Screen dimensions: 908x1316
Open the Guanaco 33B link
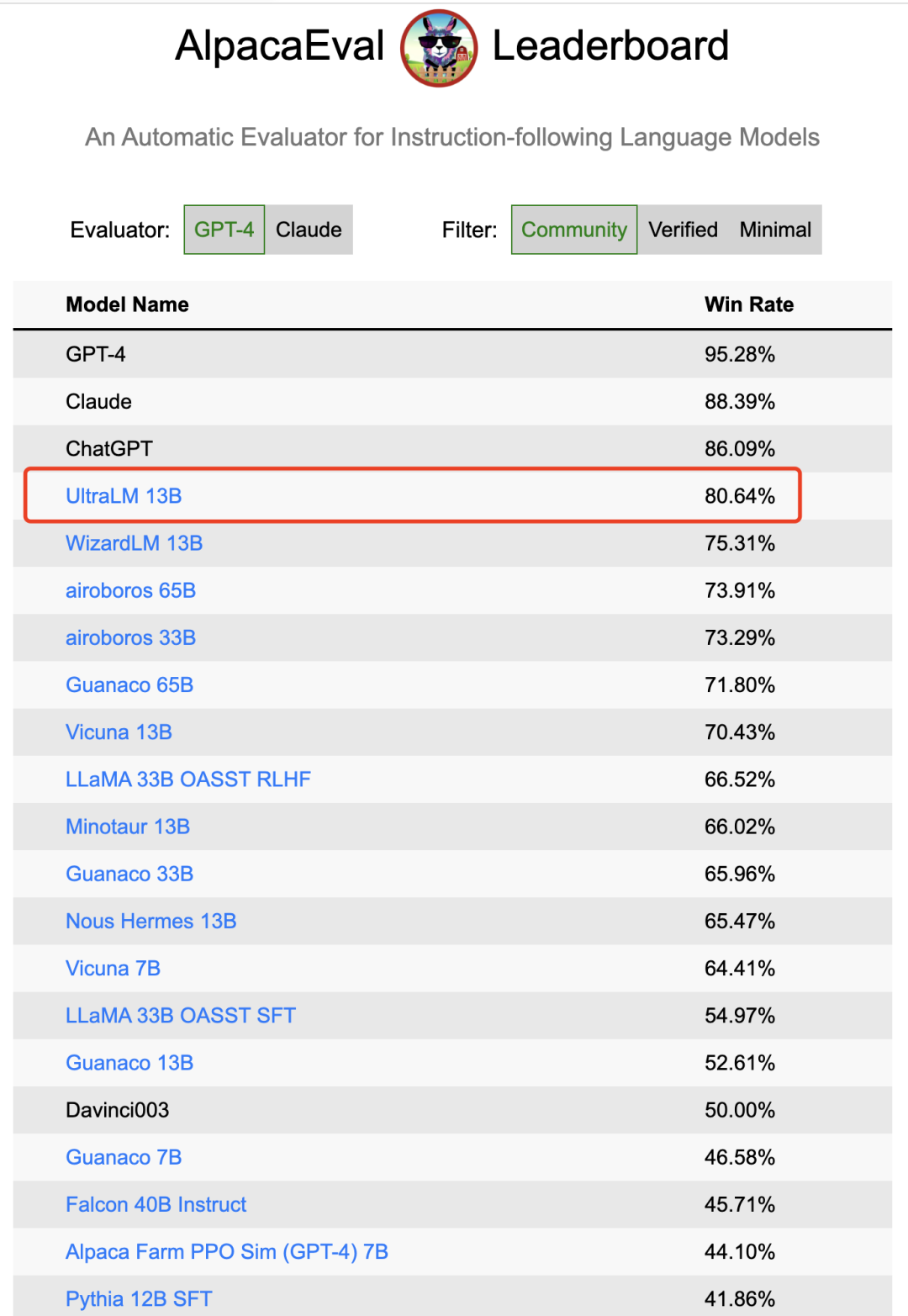coord(129,874)
